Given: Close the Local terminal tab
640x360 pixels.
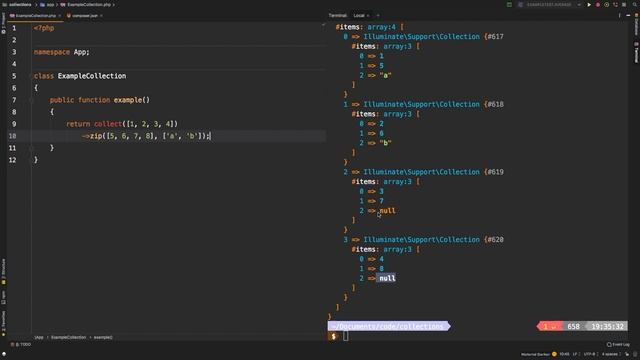Looking at the screenshot, I should pos(368,16).
